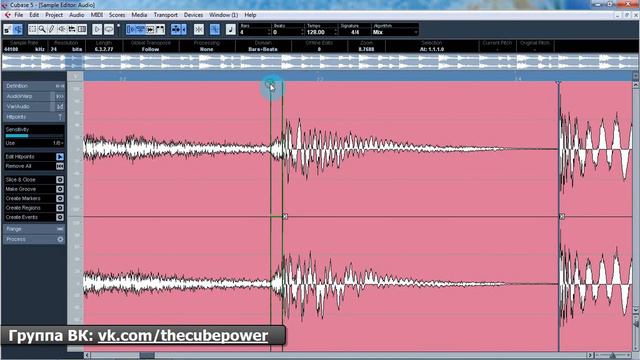640x360 pixels.
Task: Open the Devices menu
Action: click(x=193, y=15)
